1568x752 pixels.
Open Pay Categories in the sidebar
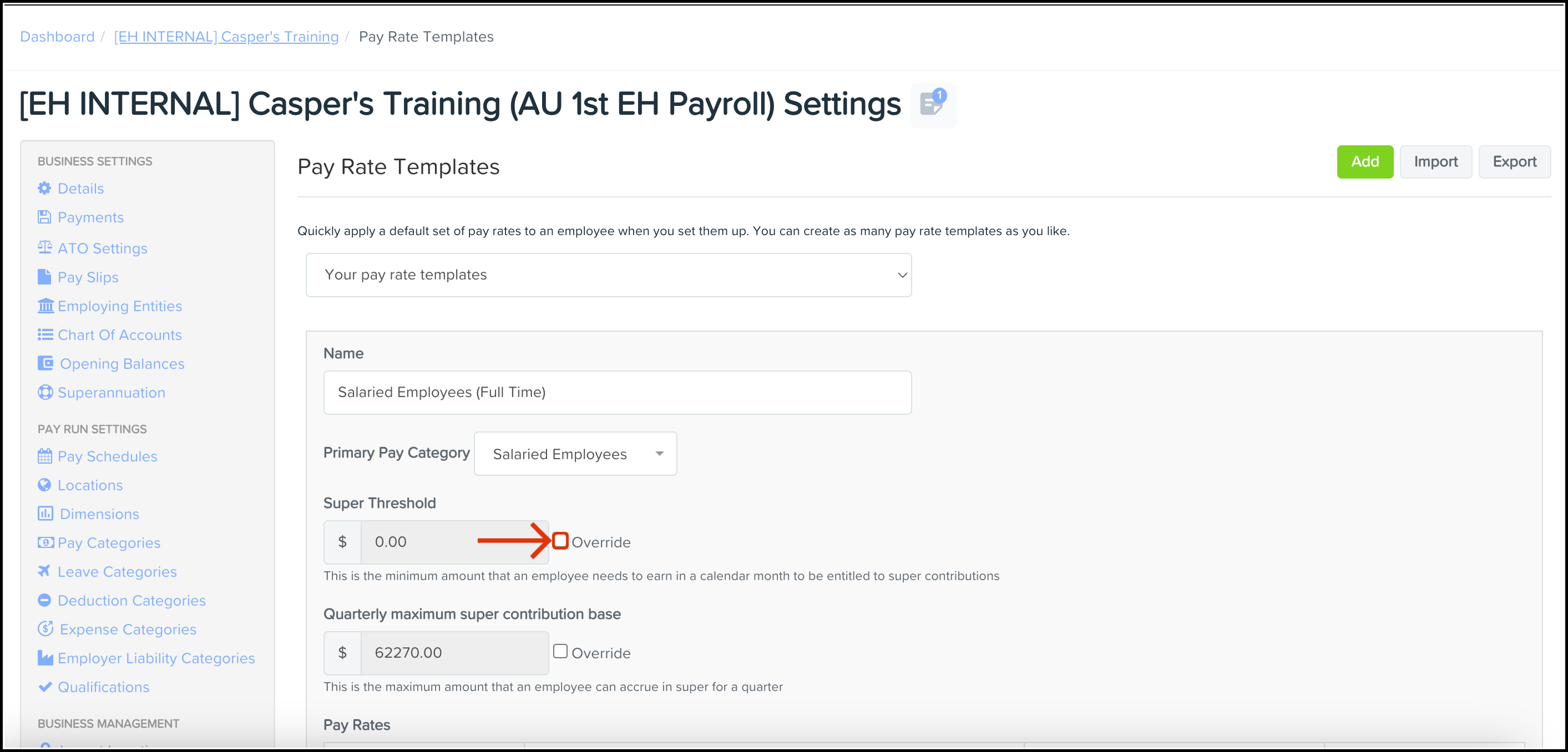point(109,543)
